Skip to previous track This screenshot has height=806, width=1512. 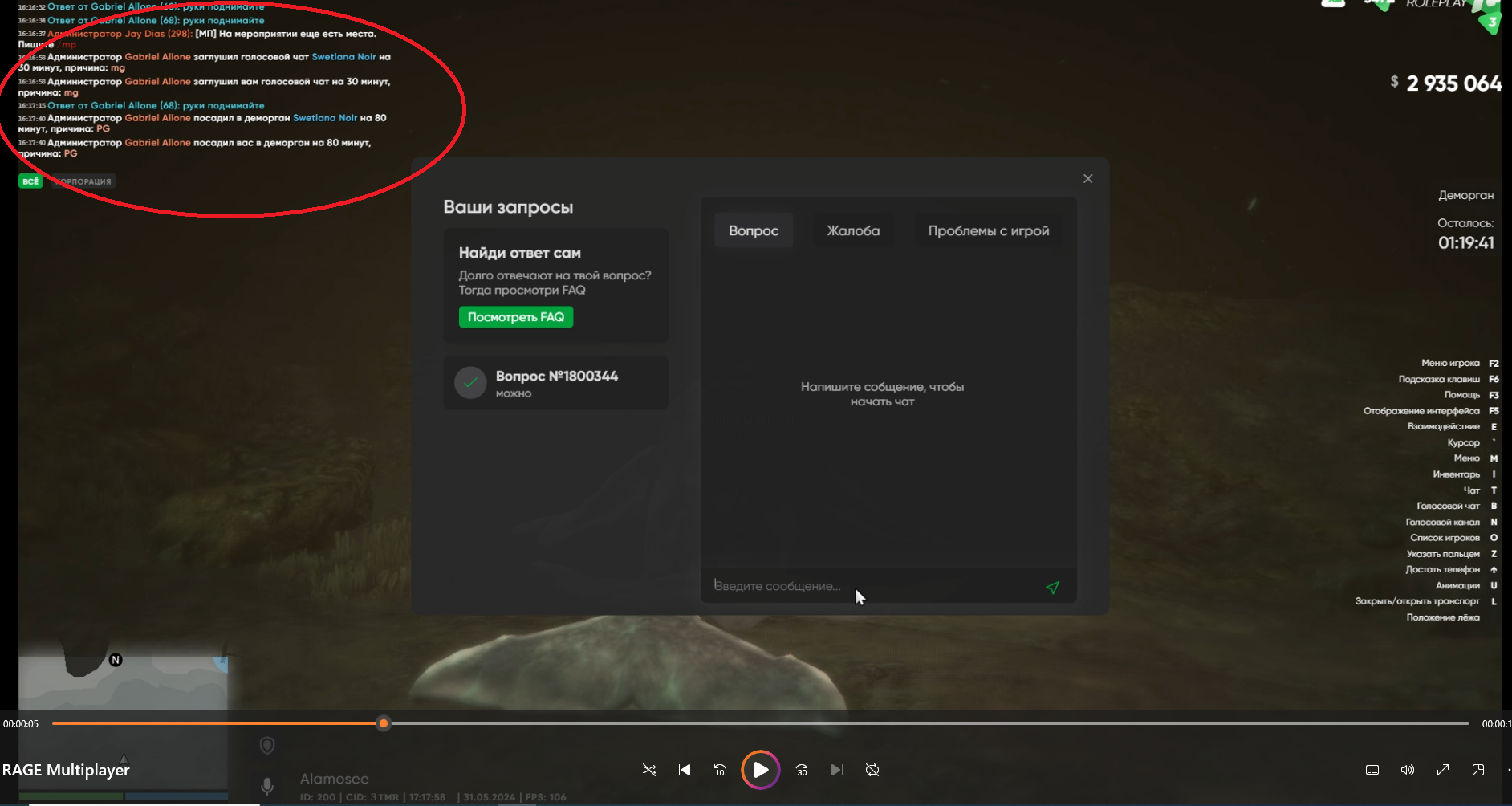pyautogui.click(x=685, y=770)
